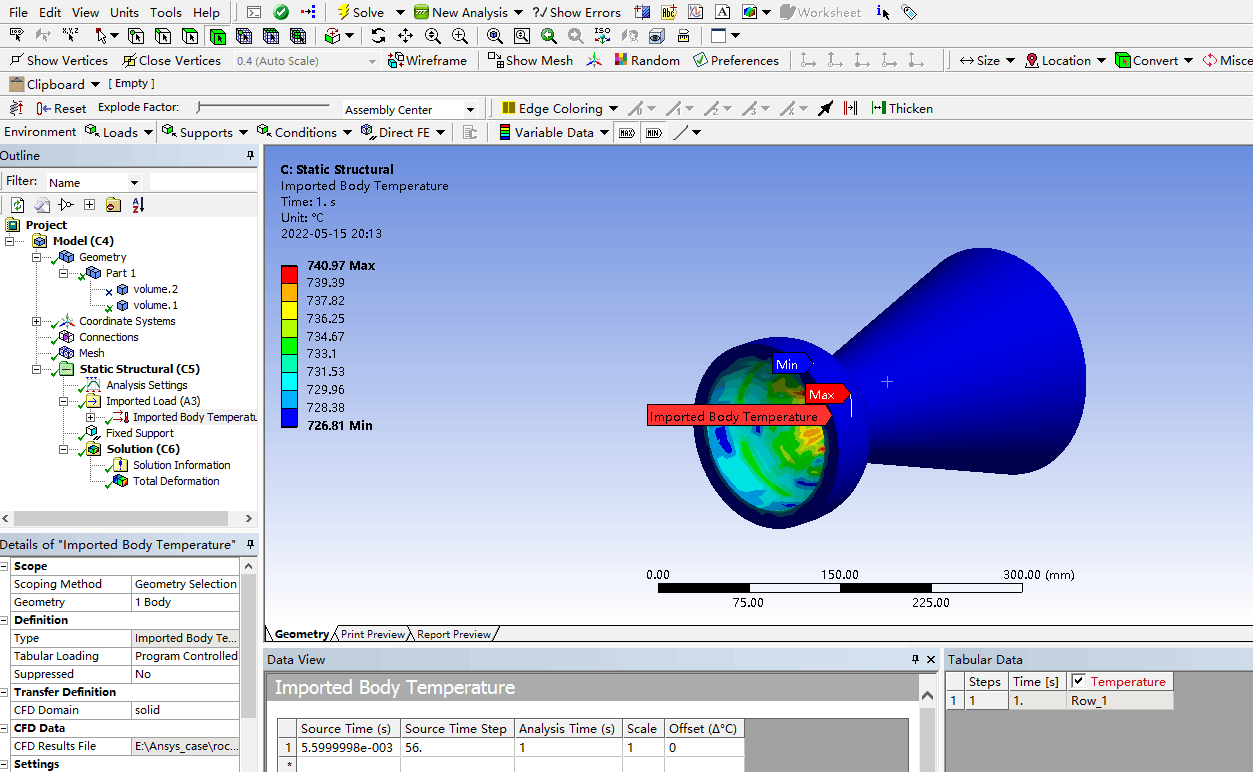
Task: Open the Filter Name dropdown
Action: point(134,182)
